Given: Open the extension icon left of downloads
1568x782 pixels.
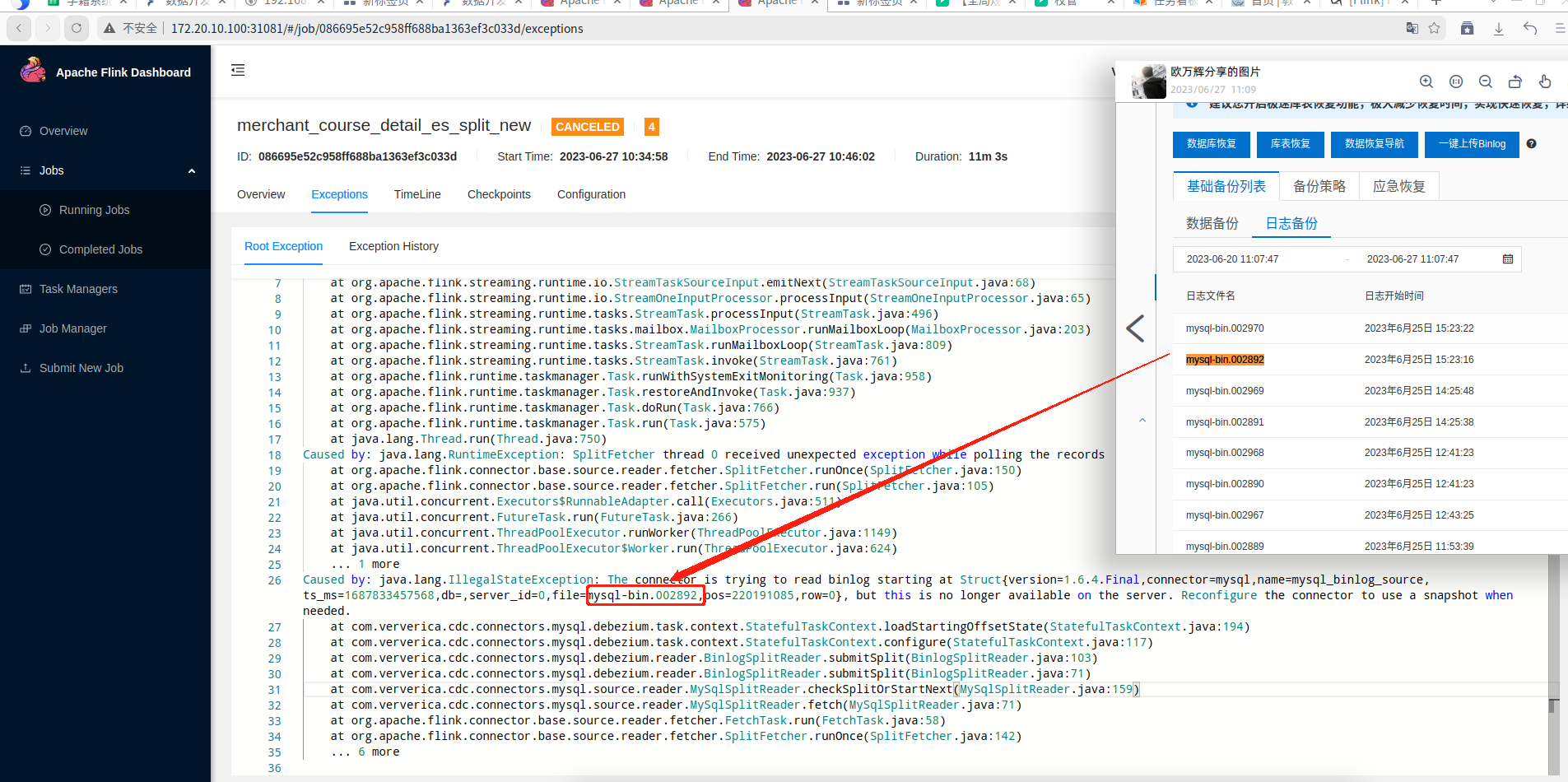Looking at the screenshot, I should coord(1467,28).
